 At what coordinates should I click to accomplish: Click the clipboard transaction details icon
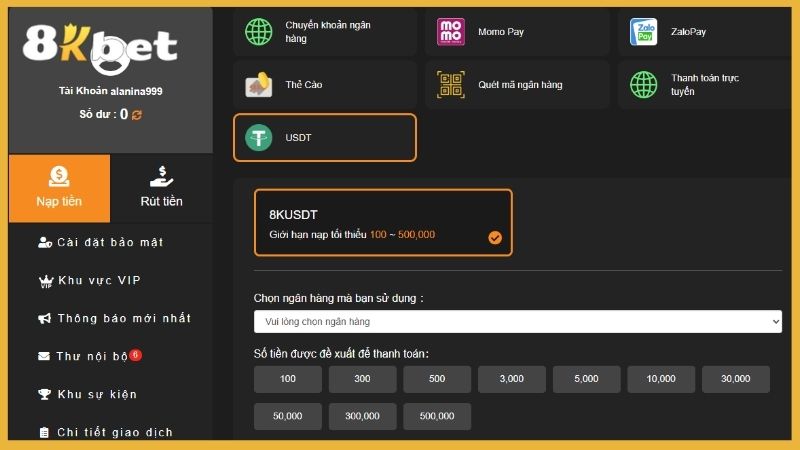(x=44, y=432)
